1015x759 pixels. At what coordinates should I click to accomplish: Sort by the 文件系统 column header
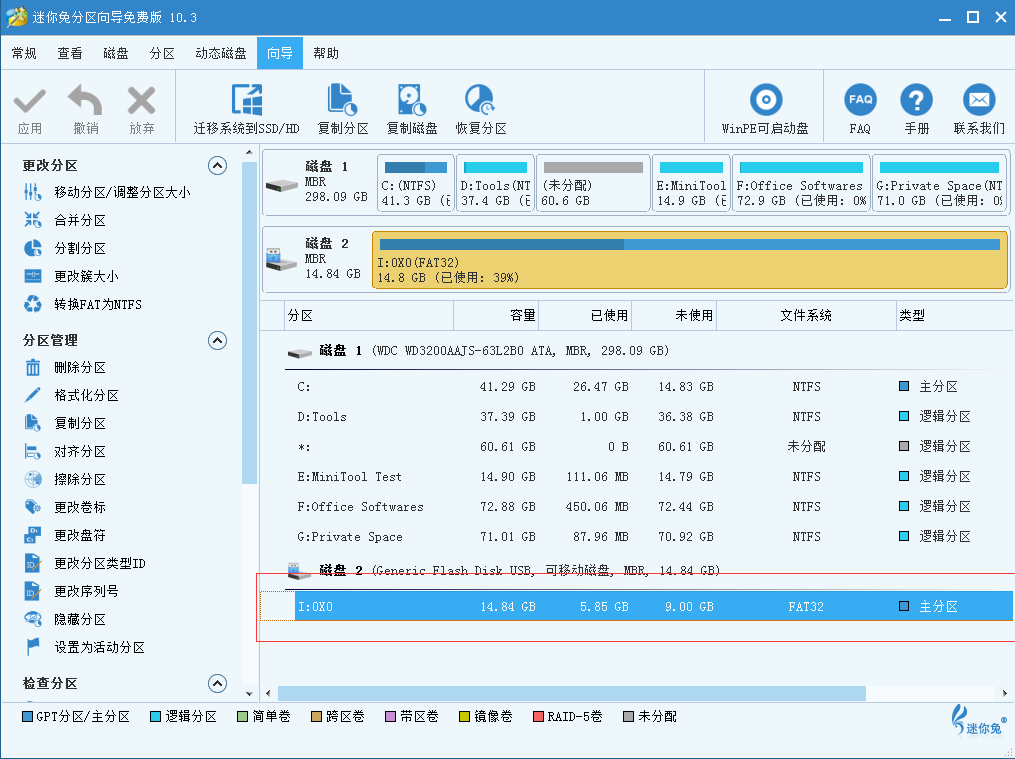806,316
